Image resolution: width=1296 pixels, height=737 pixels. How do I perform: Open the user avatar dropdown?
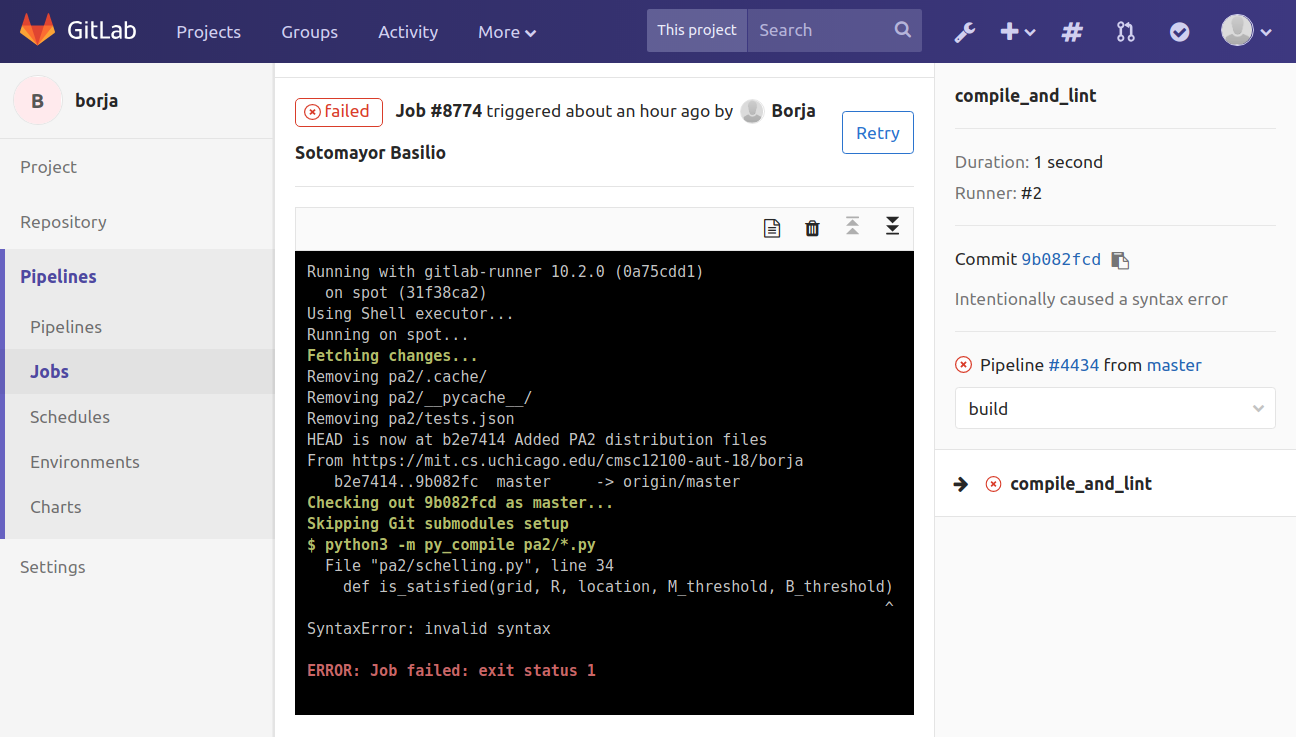click(x=1246, y=31)
